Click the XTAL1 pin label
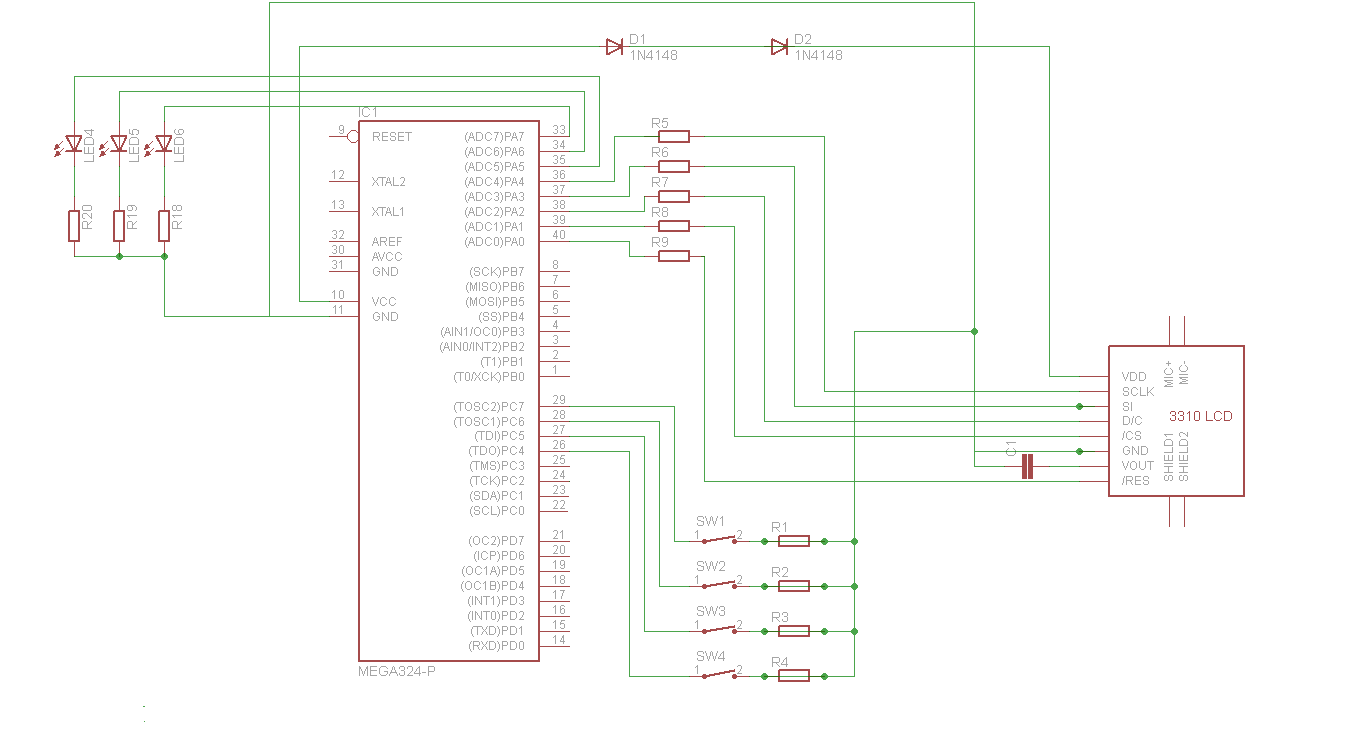 tap(389, 211)
